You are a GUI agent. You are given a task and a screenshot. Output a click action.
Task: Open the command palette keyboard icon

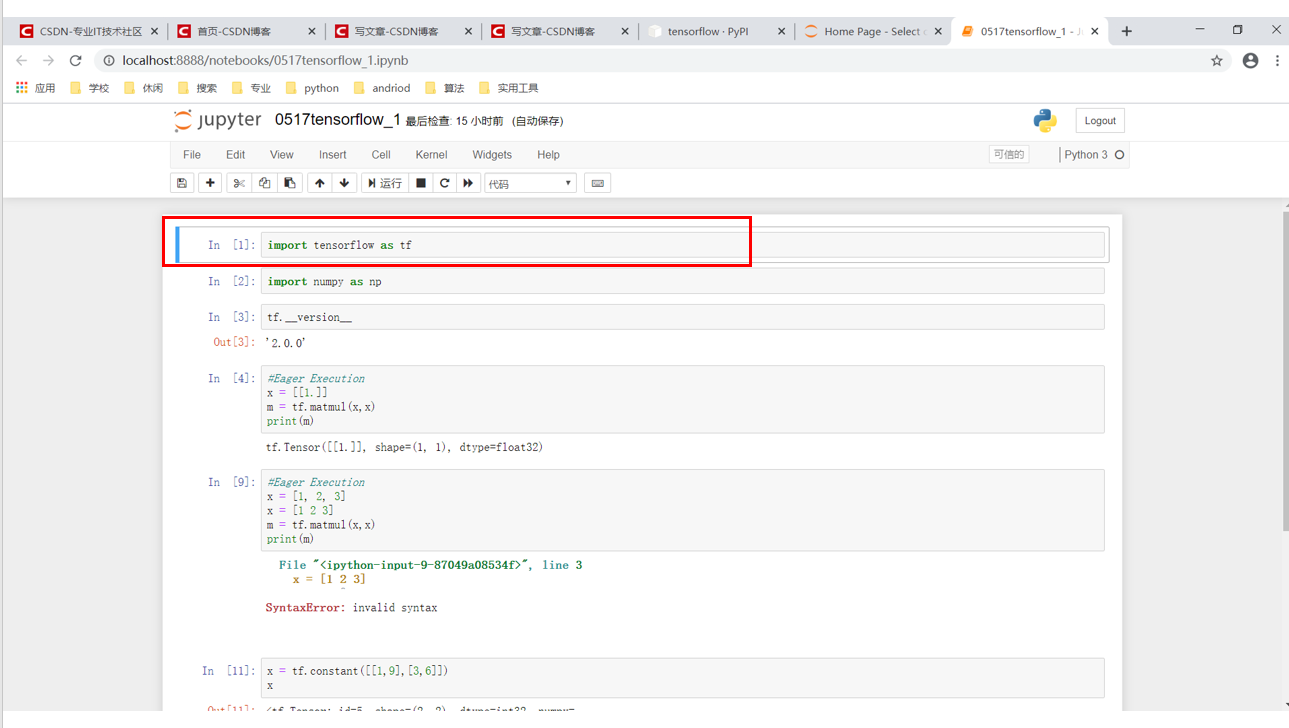pos(597,182)
